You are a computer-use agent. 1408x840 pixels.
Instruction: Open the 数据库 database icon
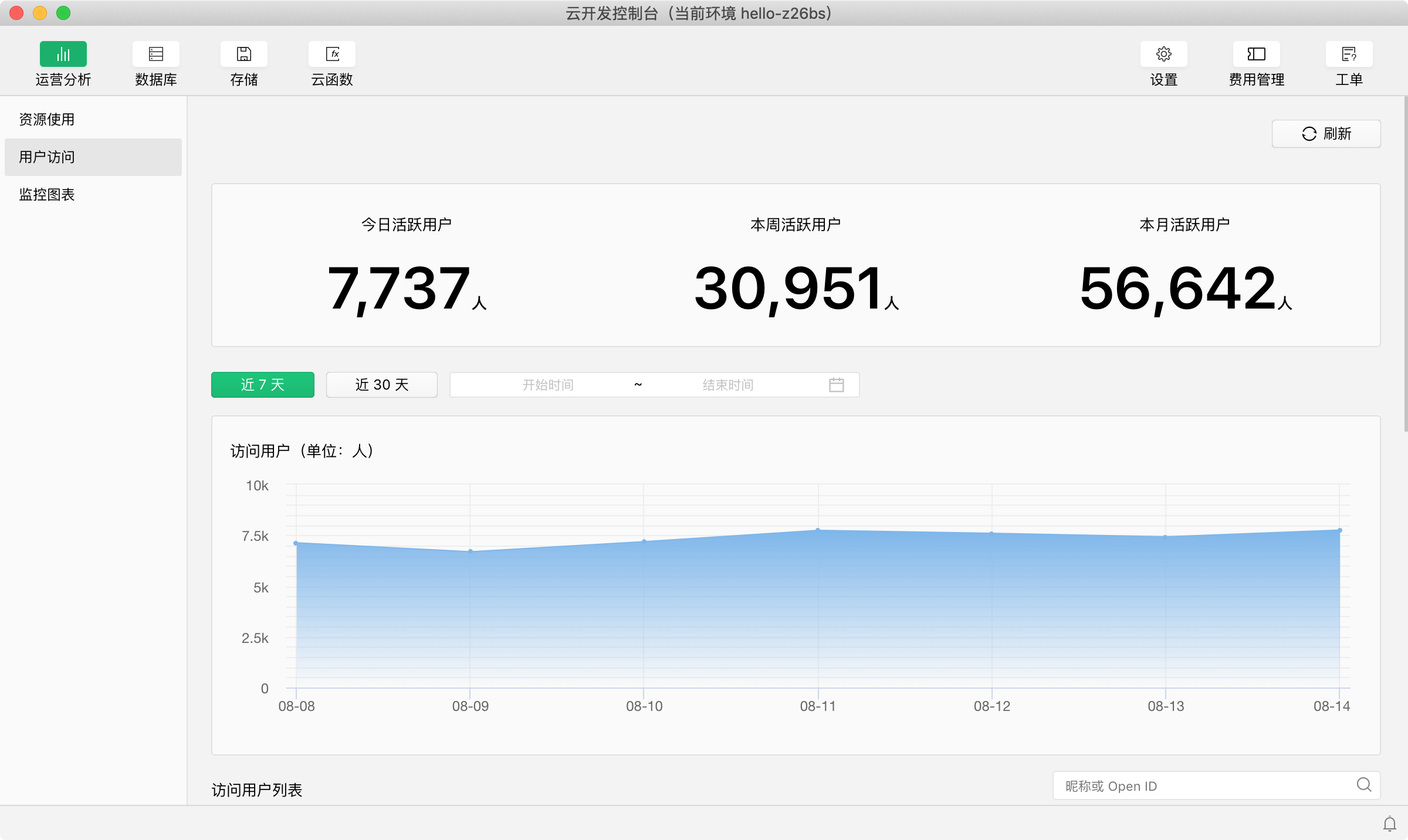[156, 54]
